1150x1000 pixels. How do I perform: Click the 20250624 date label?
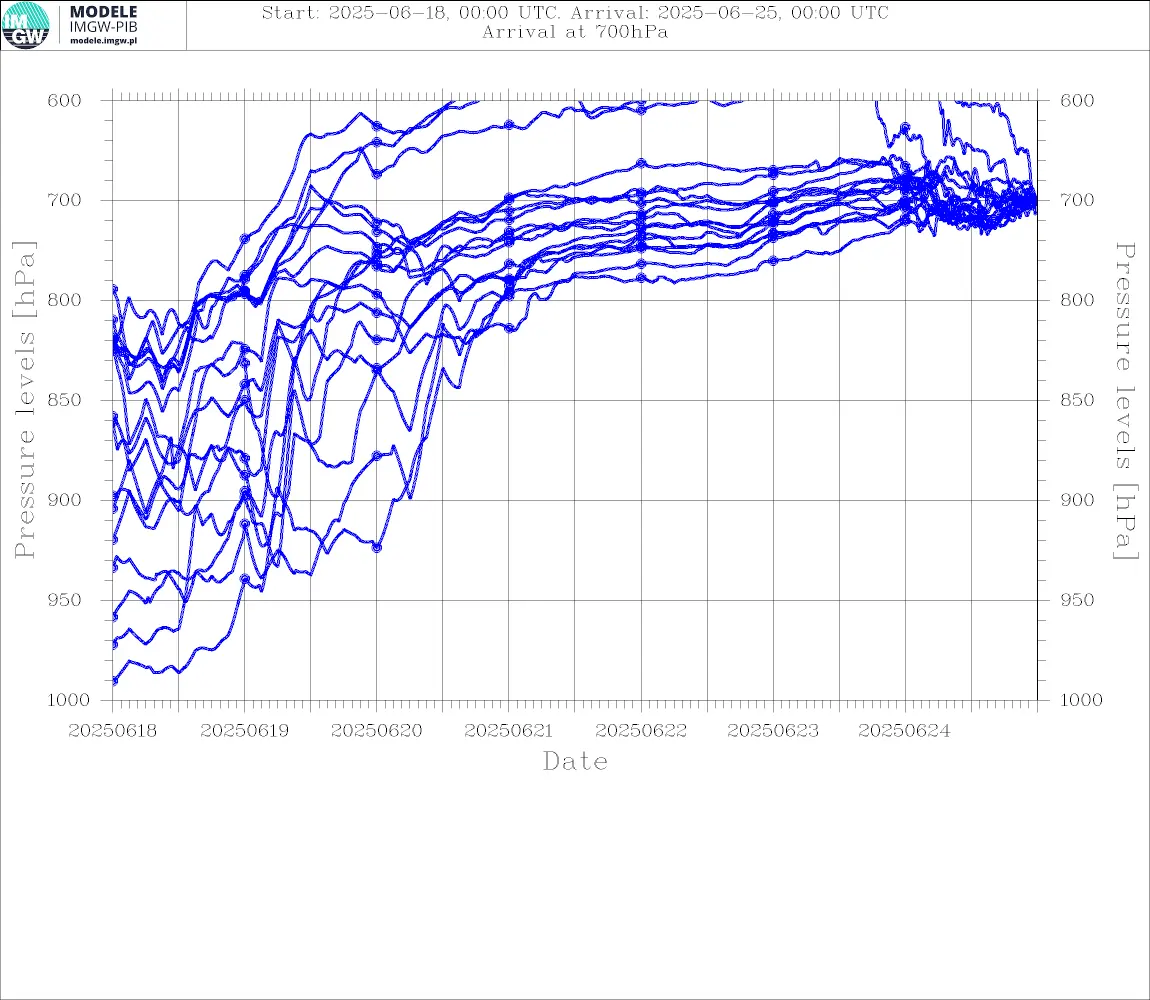tap(904, 731)
